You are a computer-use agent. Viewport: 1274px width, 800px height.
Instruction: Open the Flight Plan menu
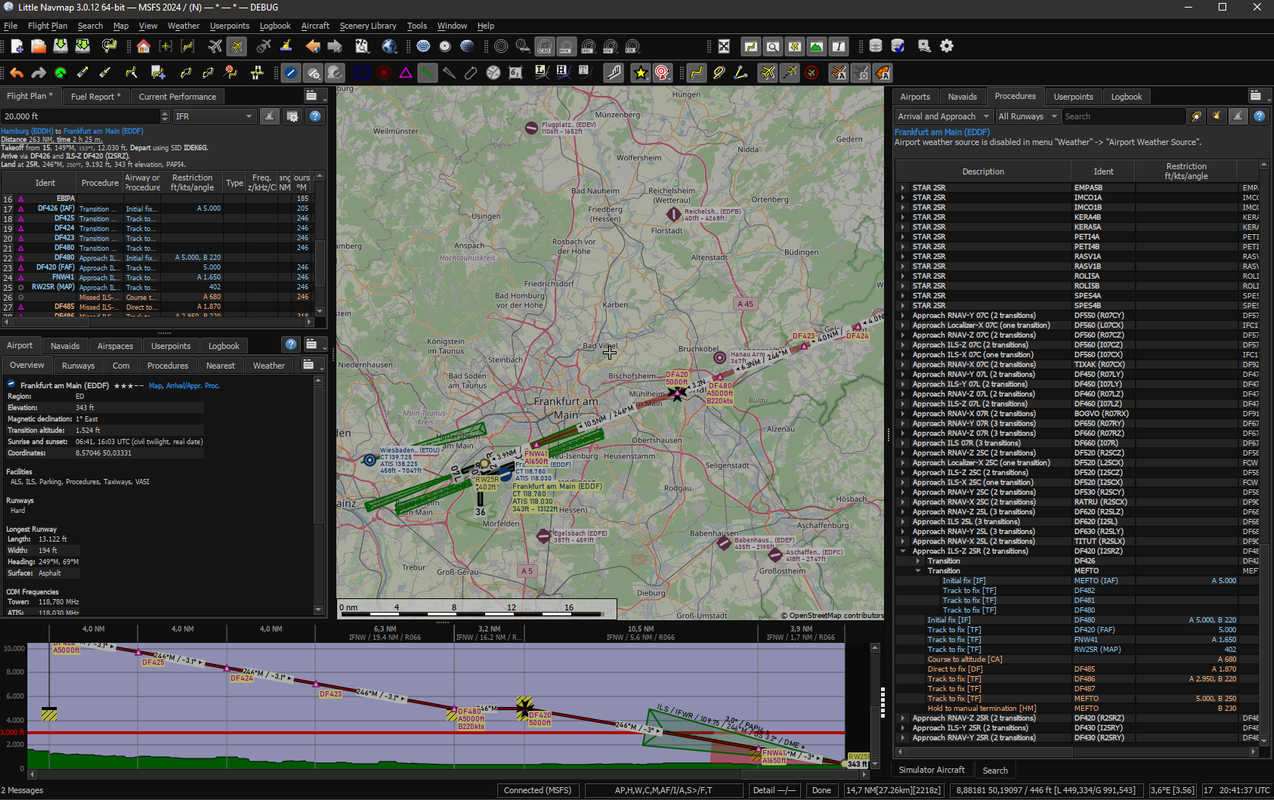(48, 25)
